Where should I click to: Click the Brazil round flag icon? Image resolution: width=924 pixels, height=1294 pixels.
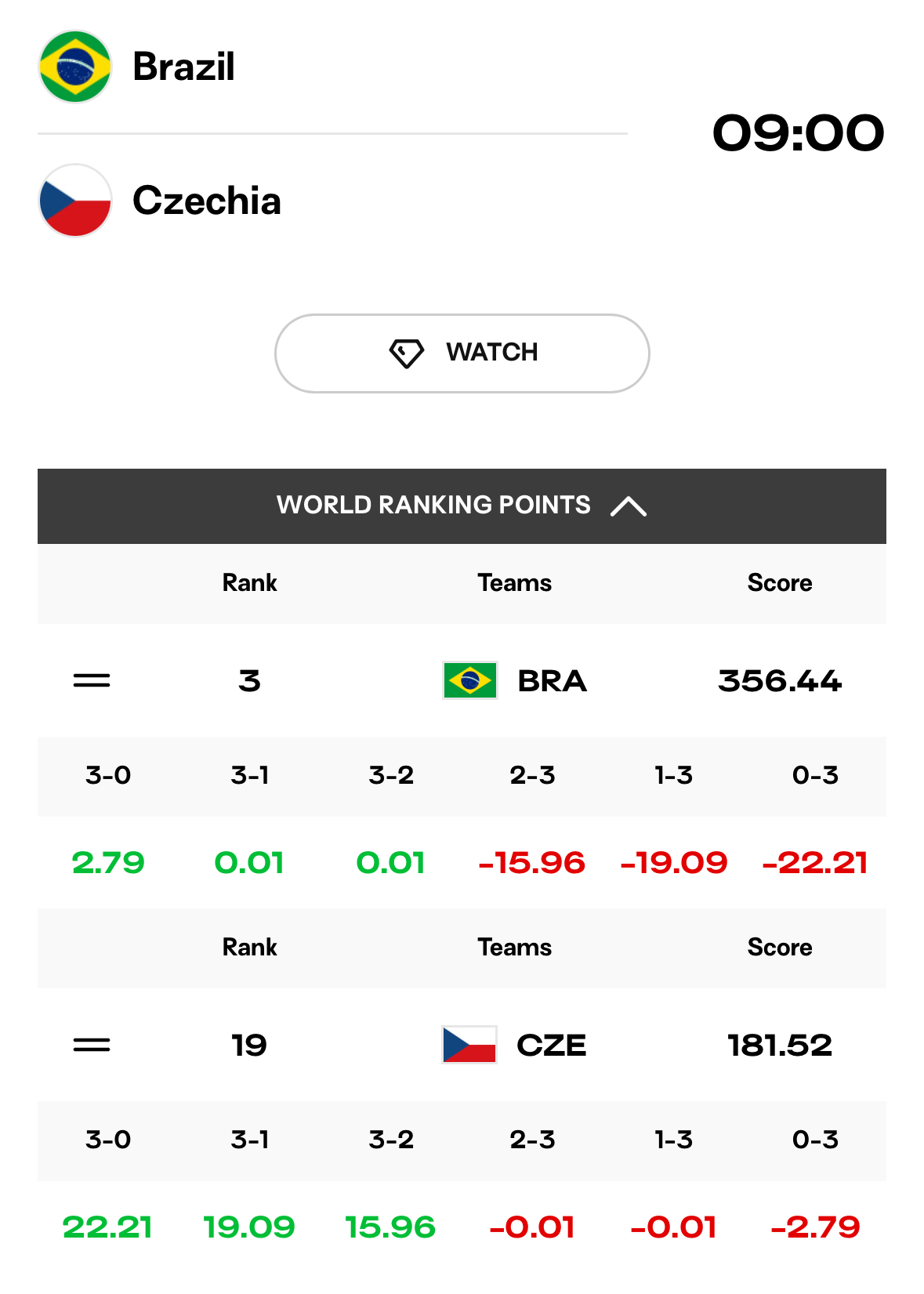pyautogui.click(x=75, y=67)
